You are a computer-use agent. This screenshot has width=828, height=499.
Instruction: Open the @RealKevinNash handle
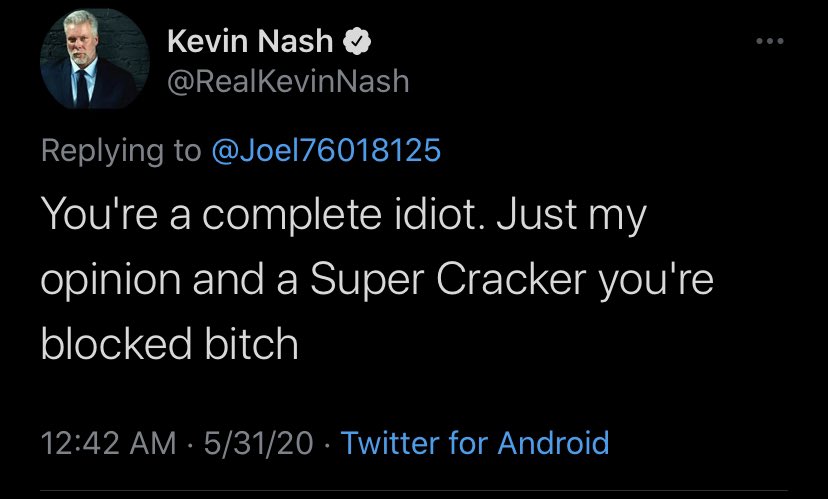click(288, 82)
